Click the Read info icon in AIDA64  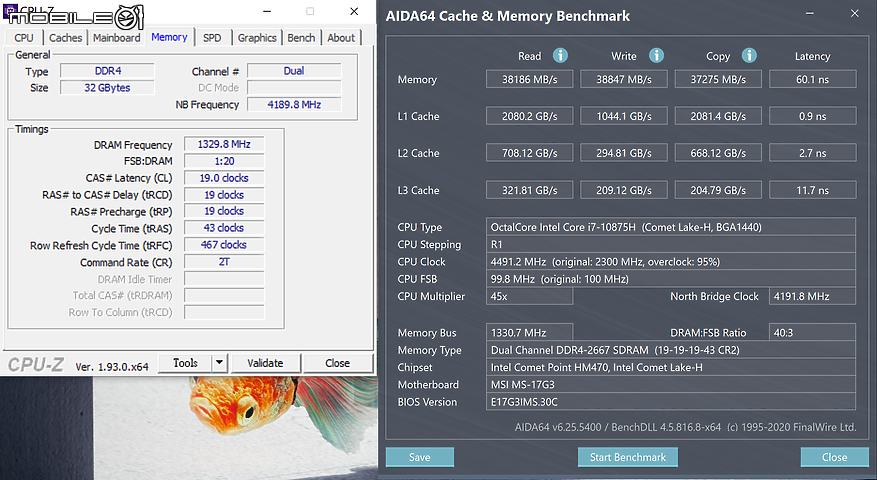(x=560, y=55)
